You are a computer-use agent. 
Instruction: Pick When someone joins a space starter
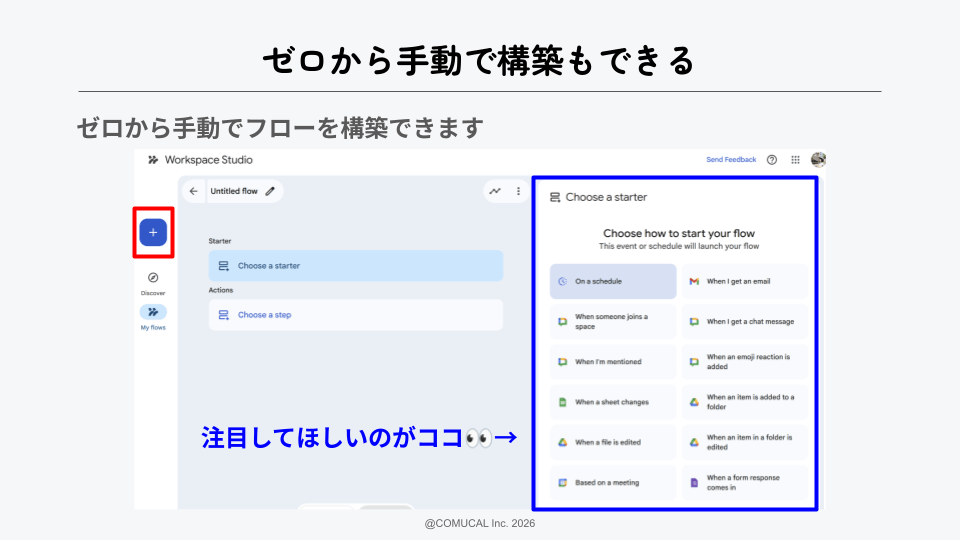(x=613, y=322)
